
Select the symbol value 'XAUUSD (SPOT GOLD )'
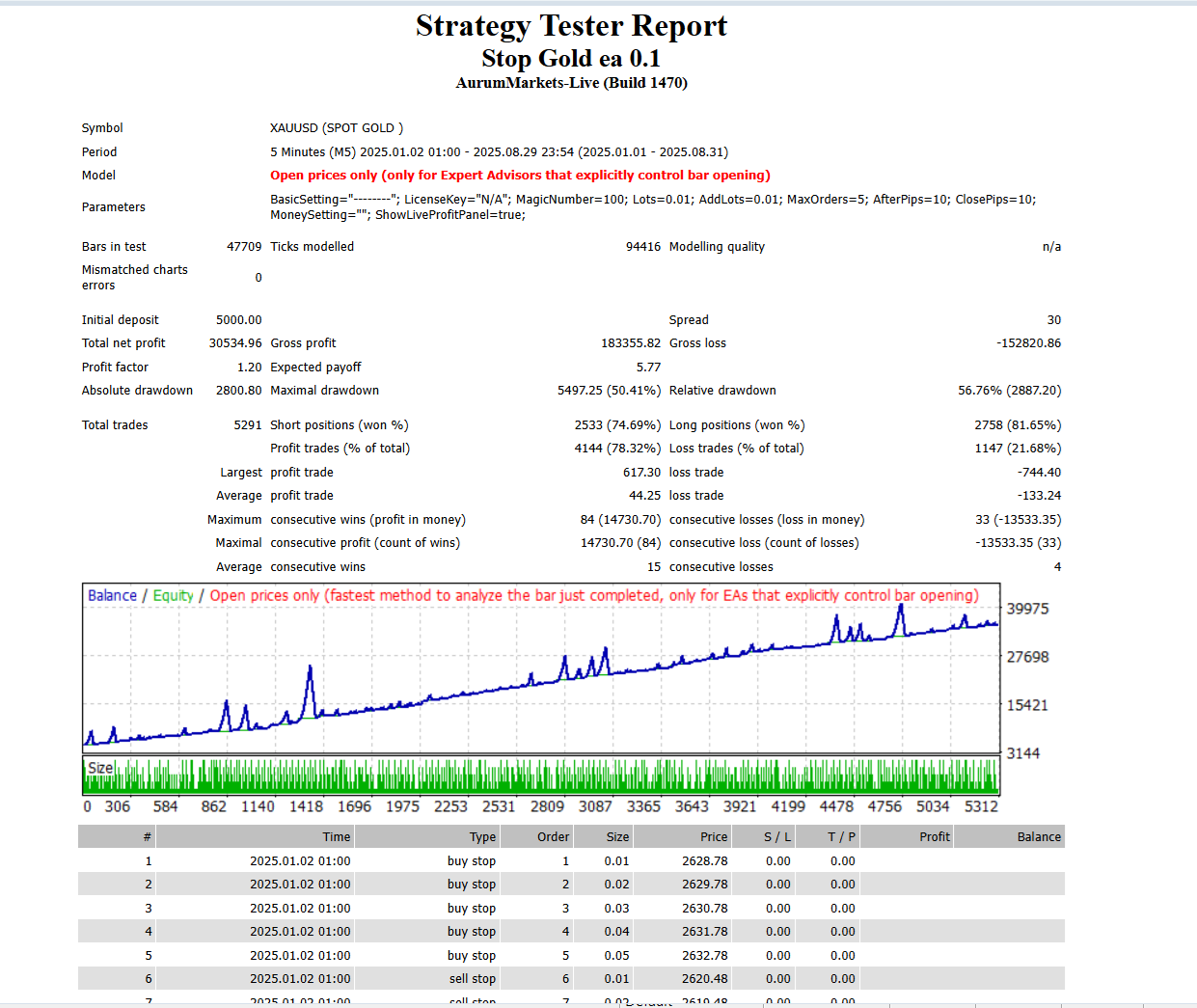click(x=337, y=128)
